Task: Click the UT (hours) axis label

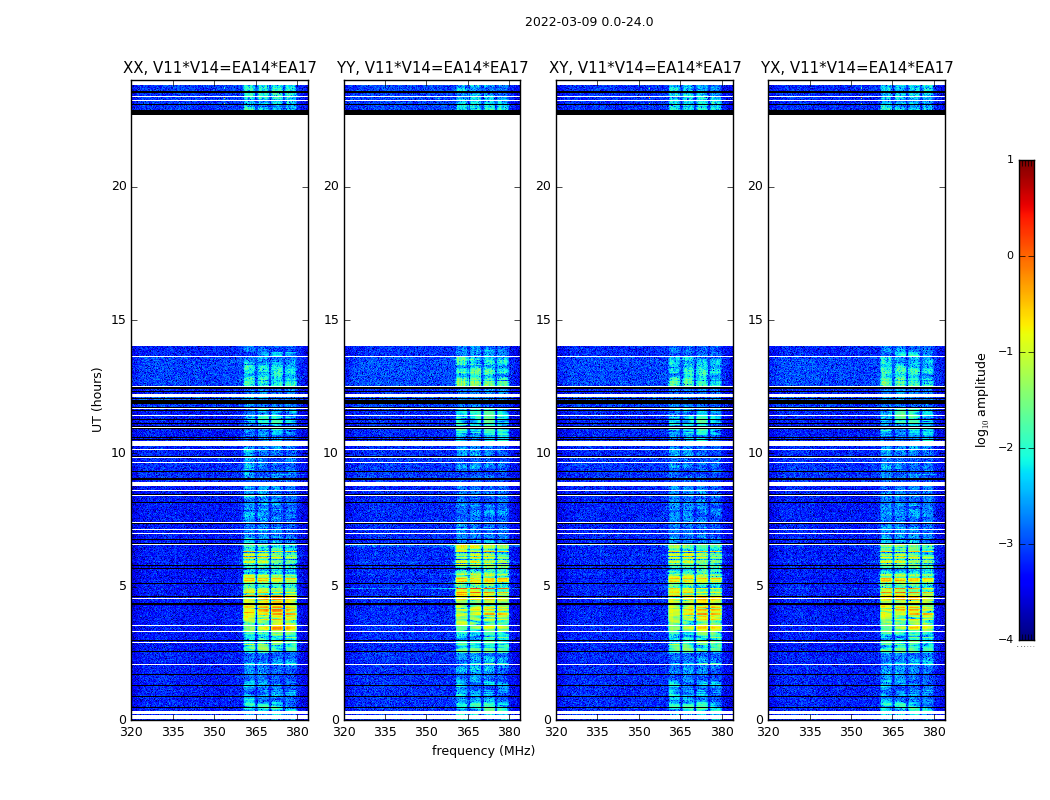Action: pos(97,400)
